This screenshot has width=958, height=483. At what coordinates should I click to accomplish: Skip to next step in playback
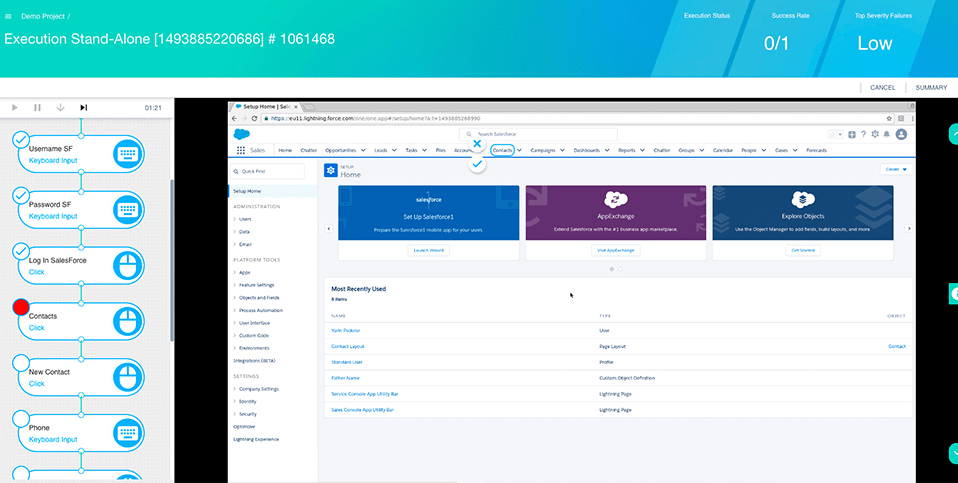(x=84, y=107)
